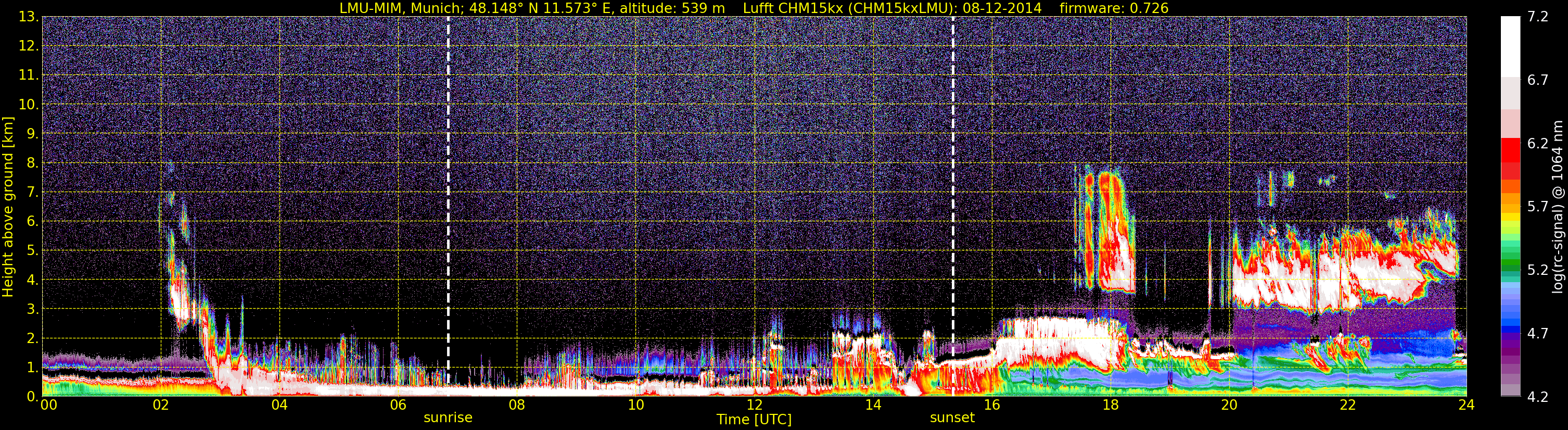Image resolution: width=1568 pixels, height=430 pixels.
Task: Click the 6. tick on the height axis
Action: tap(32, 221)
